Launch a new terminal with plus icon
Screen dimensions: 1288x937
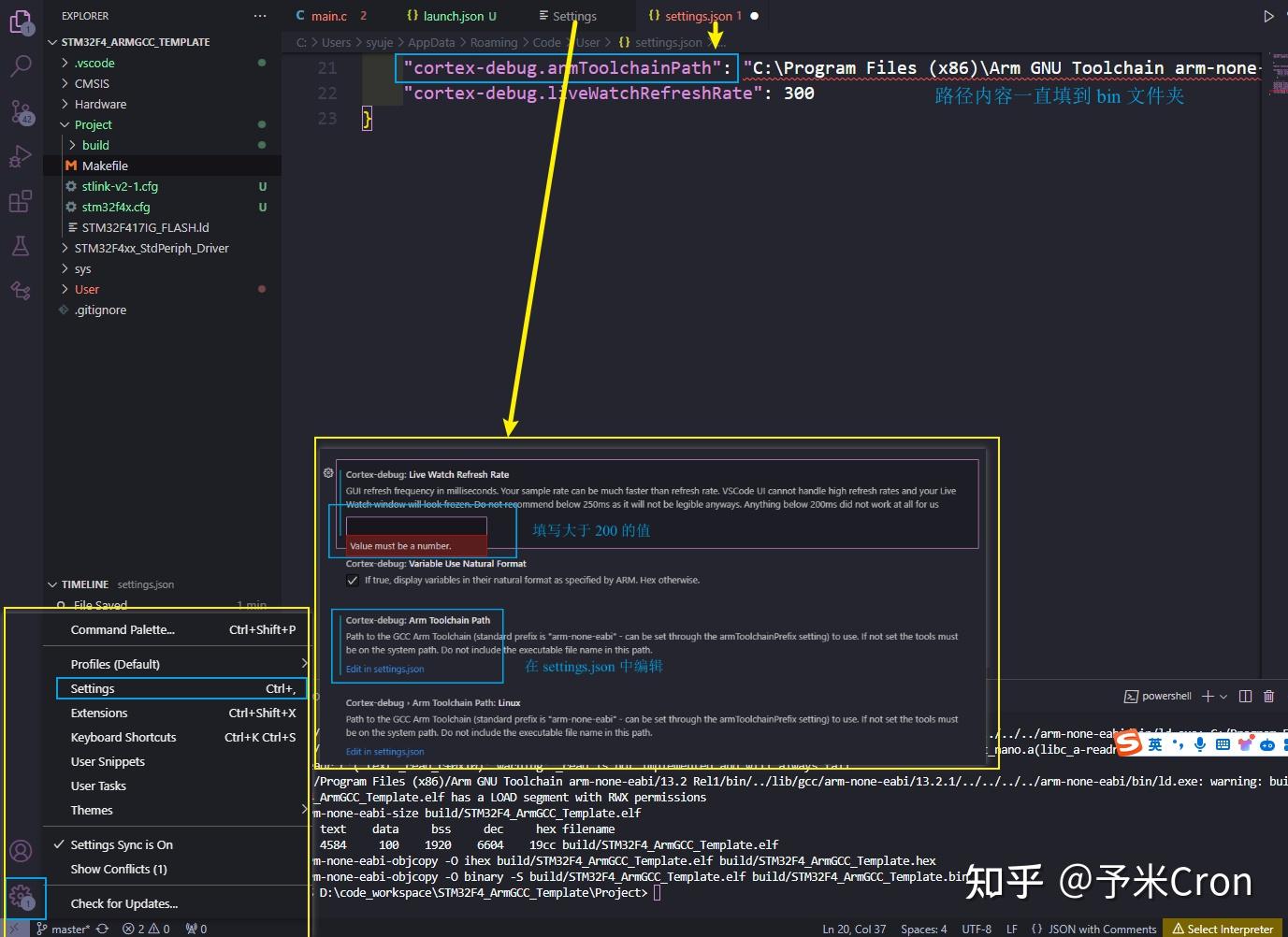1208,696
